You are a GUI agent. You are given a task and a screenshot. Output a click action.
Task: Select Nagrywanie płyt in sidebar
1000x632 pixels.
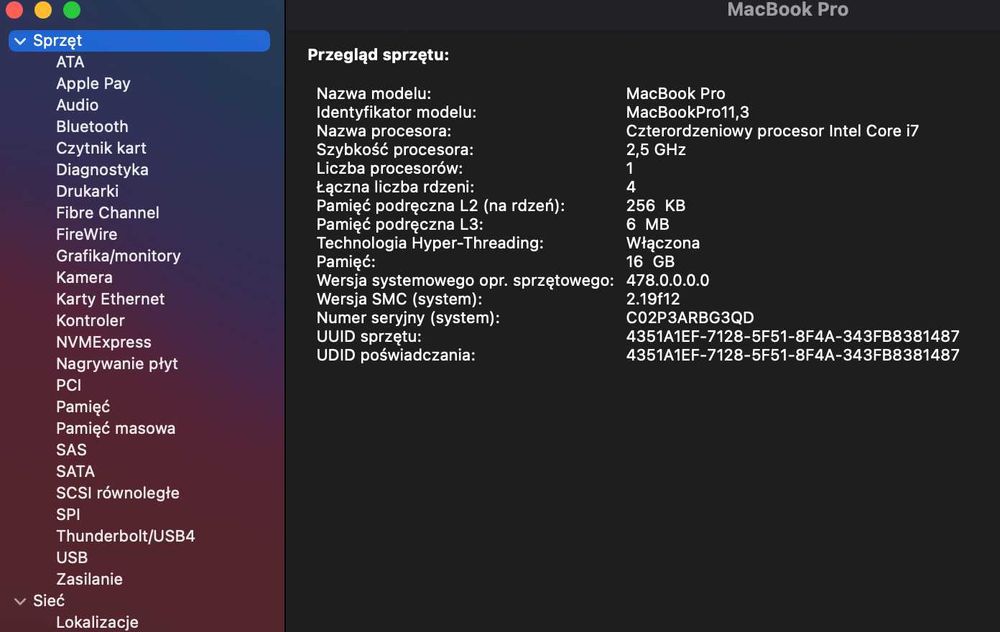click(117, 364)
